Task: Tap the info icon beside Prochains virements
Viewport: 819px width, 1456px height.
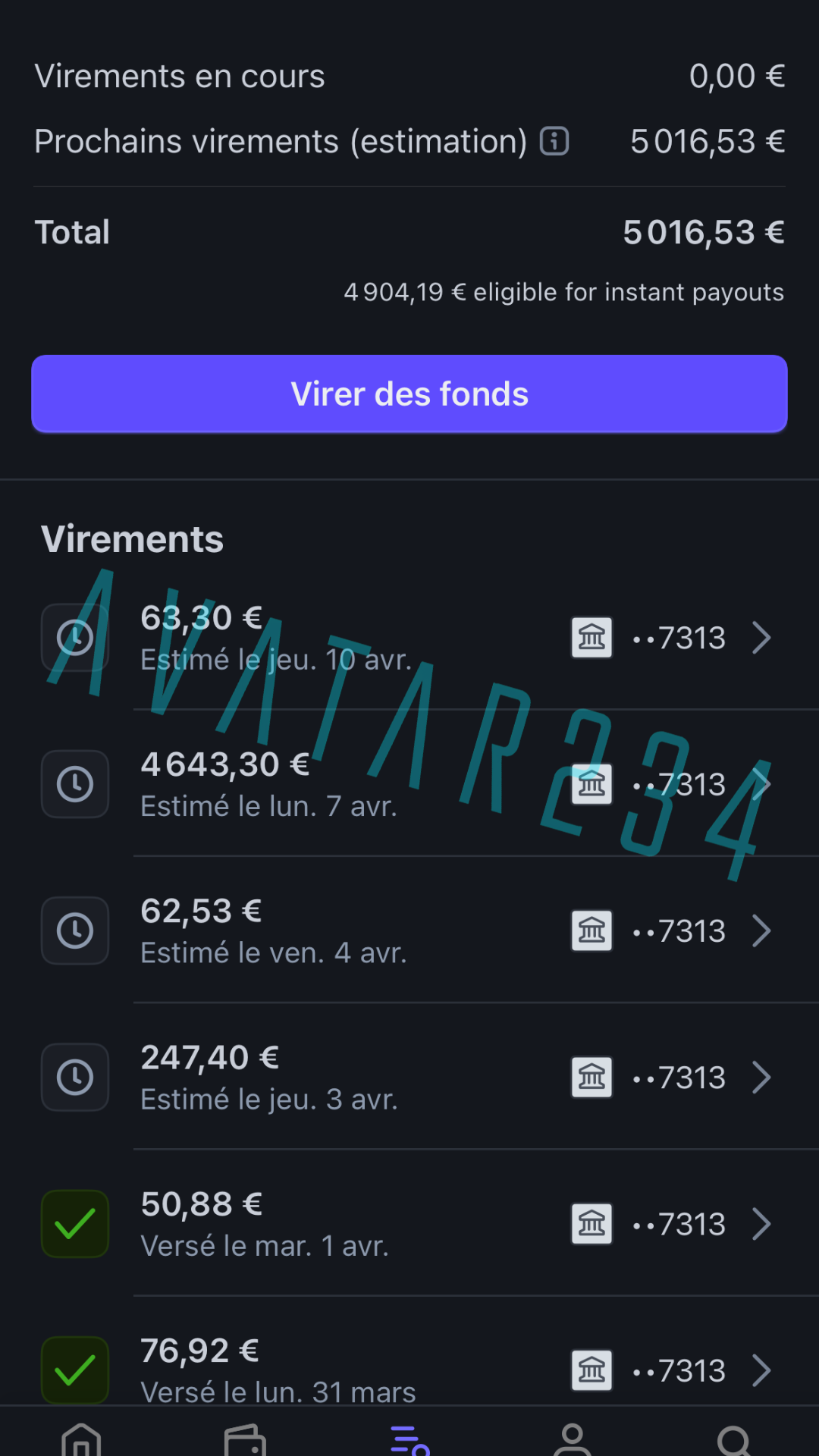Action: point(554,141)
